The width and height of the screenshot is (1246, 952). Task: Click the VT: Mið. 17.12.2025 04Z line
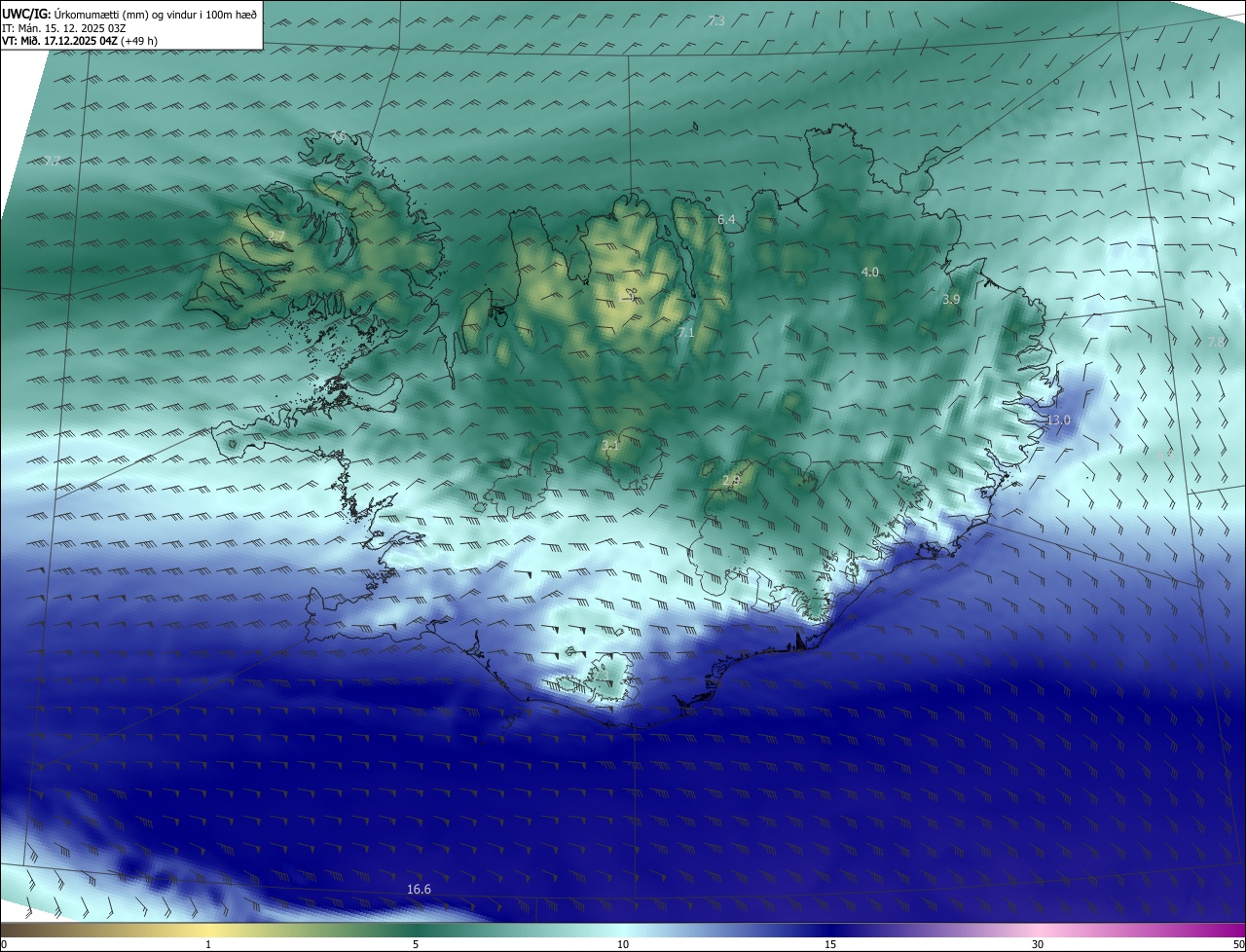pos(80,41)
